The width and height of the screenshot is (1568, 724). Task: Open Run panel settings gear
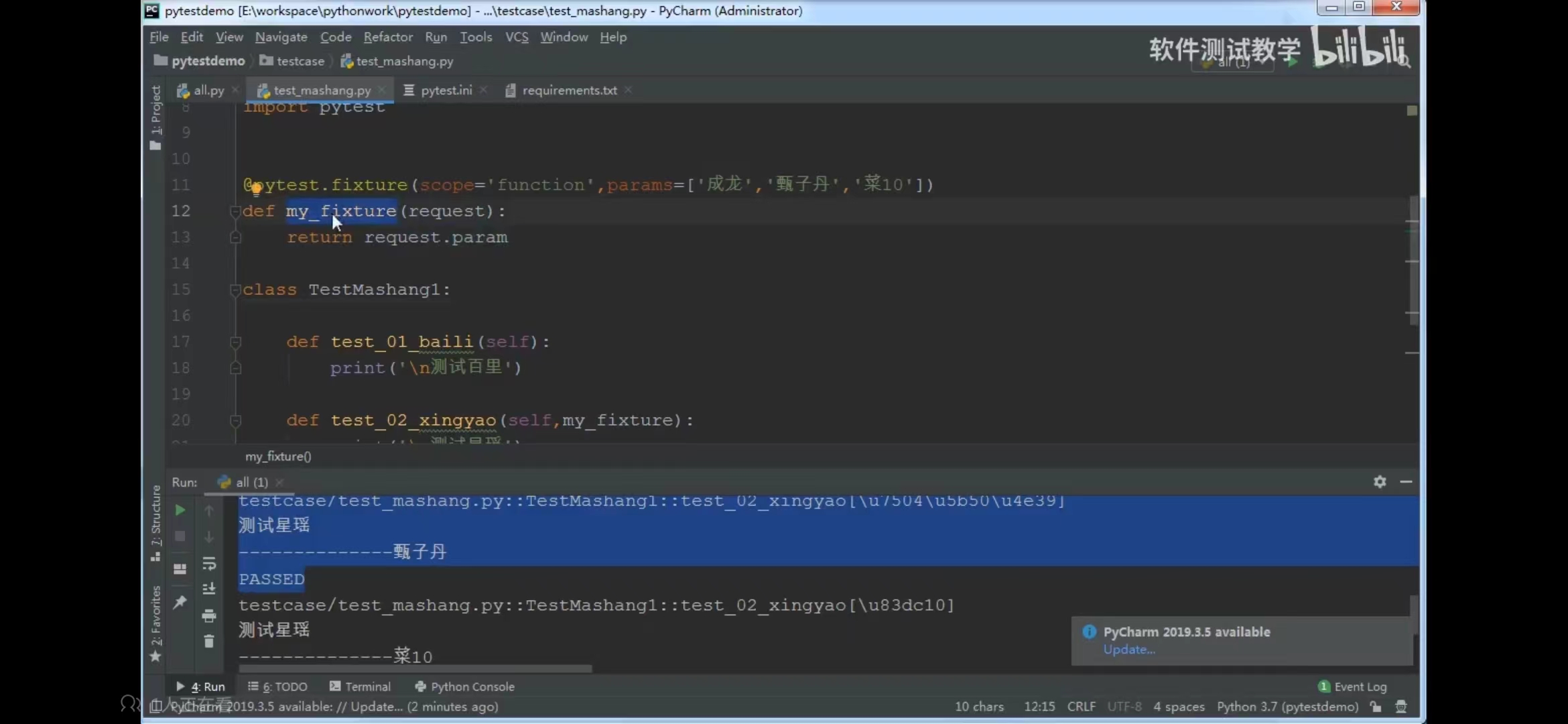(1380, 481)
